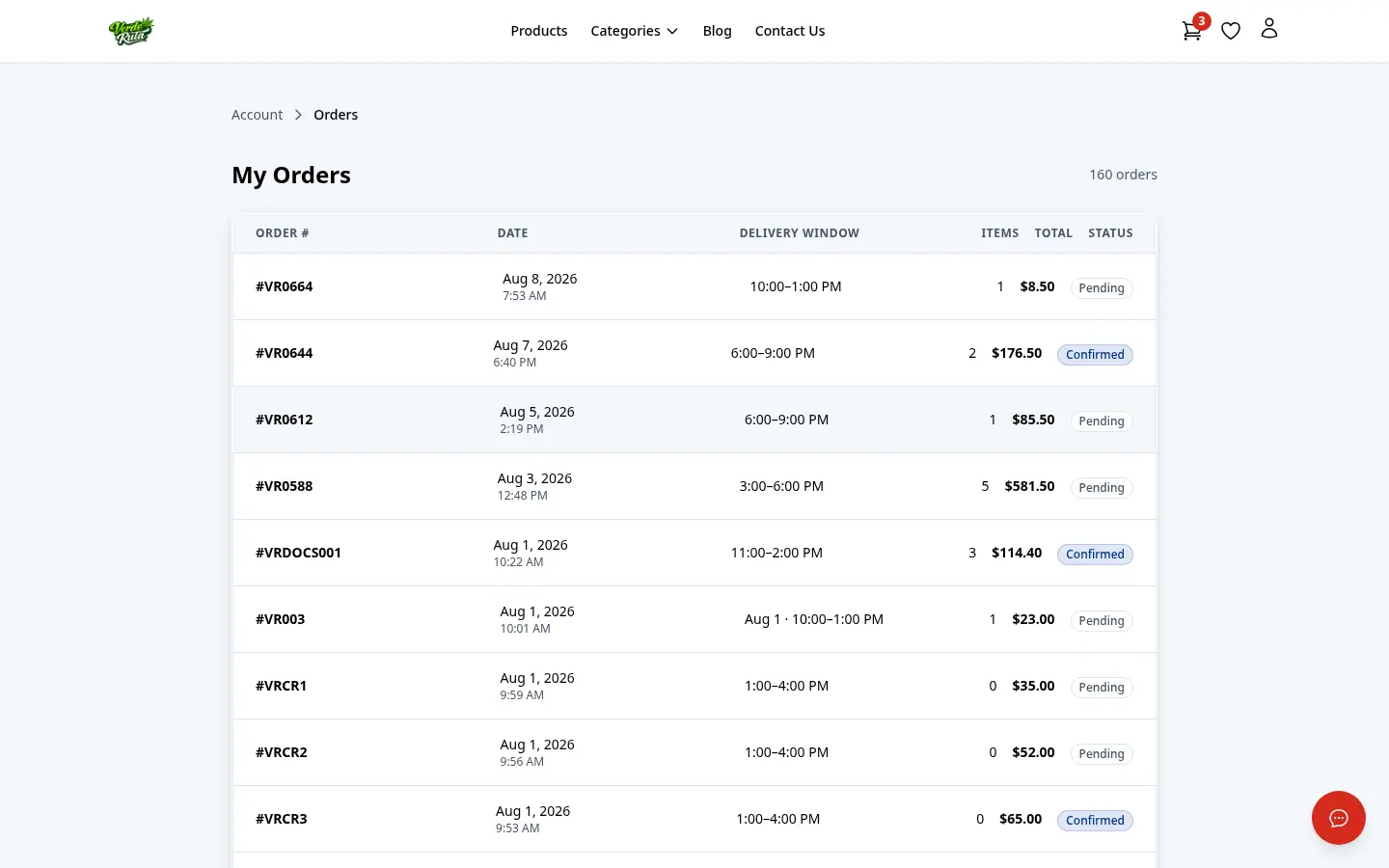Click the 160 orders count
This screenshot has height=868, width=1389.
pos(1123,175)
